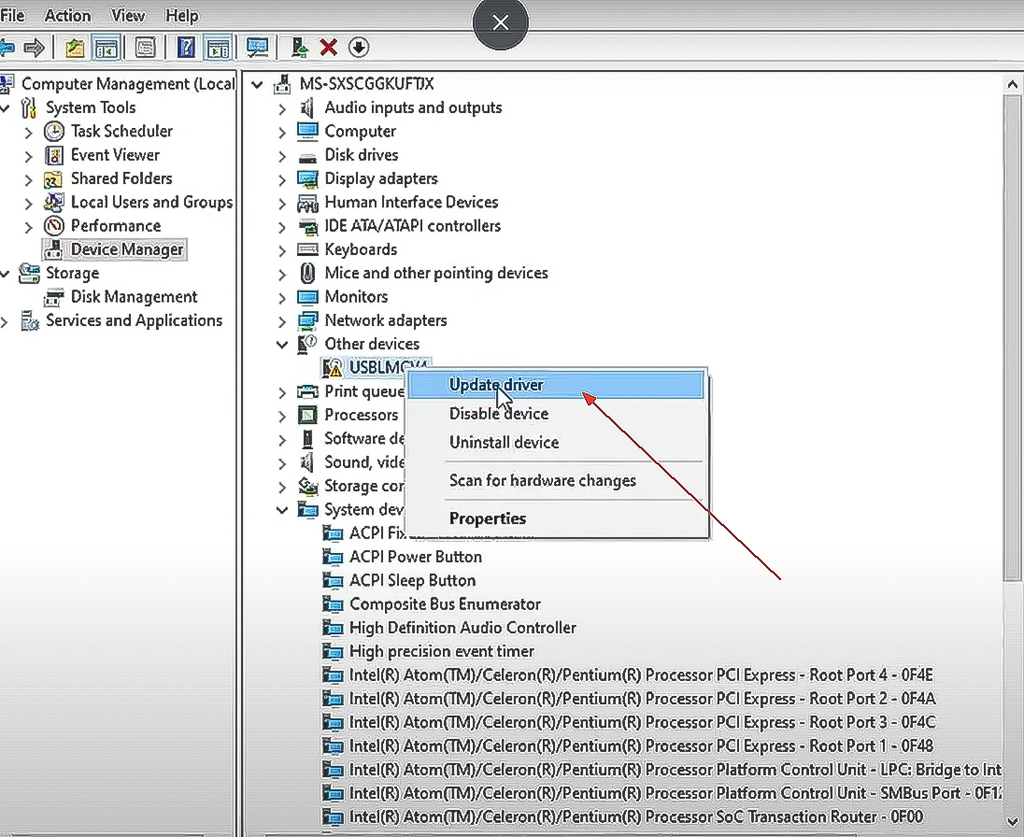The image size is (1024, 837).
Task: Click the Mice and other pointing devices icon
Action: click(x=308, y=273)
